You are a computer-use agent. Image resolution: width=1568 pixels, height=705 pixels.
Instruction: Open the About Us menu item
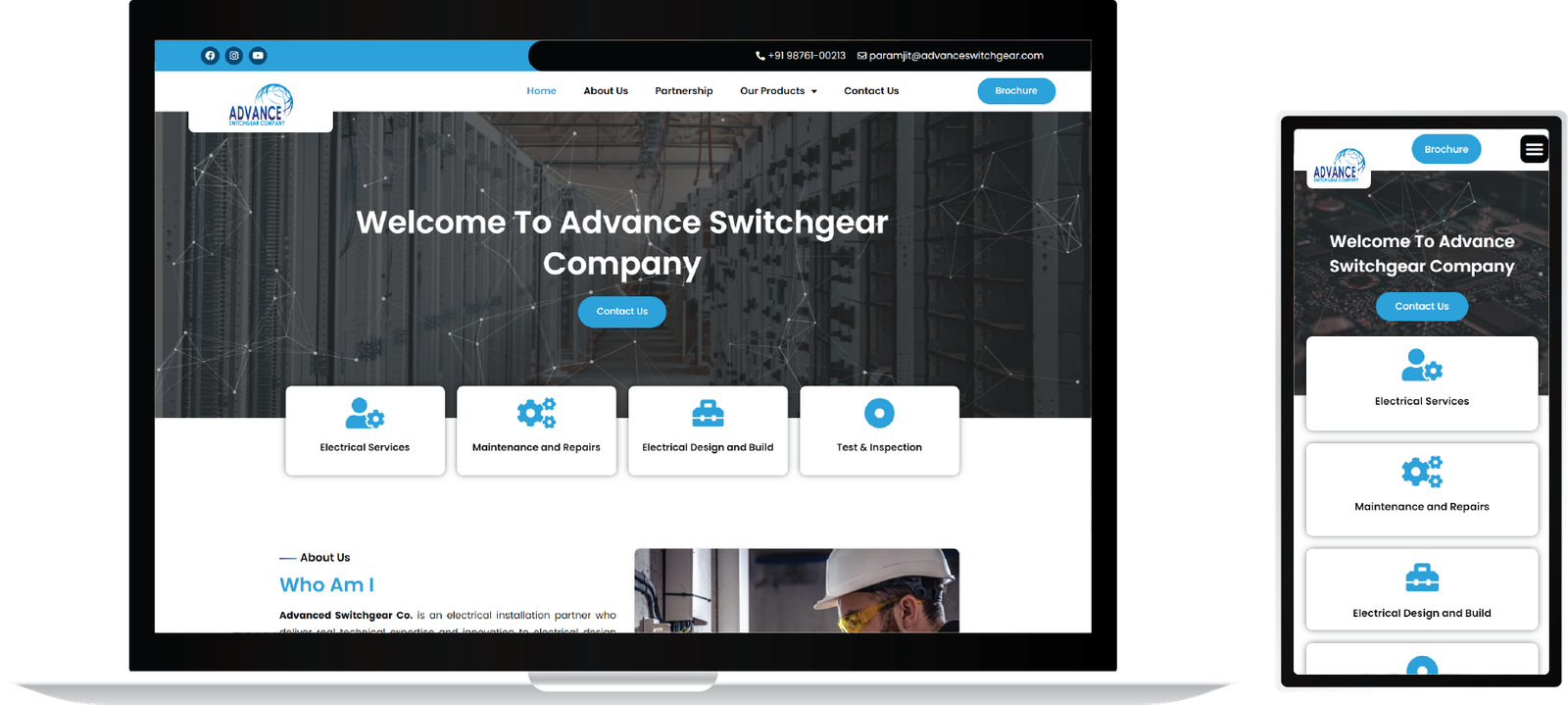606,91
